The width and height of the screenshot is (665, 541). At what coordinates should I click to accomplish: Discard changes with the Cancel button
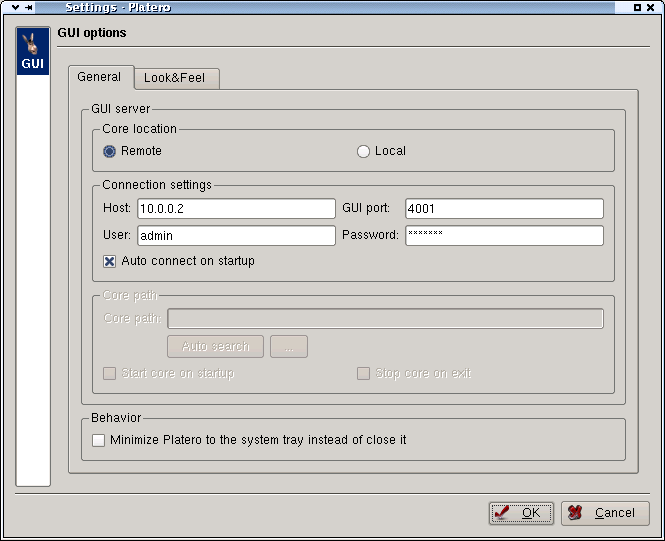tap(605, 513)
